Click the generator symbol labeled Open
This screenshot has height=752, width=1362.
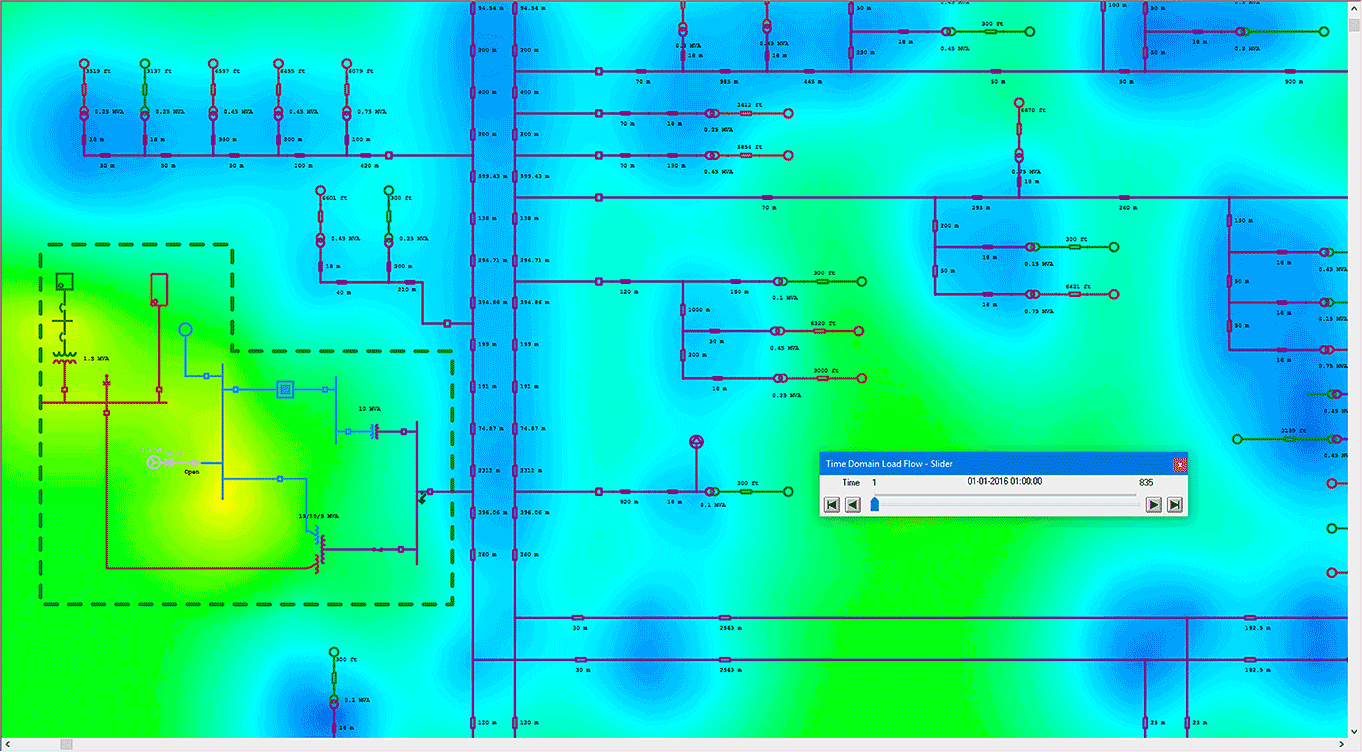(x=154, y=461)
